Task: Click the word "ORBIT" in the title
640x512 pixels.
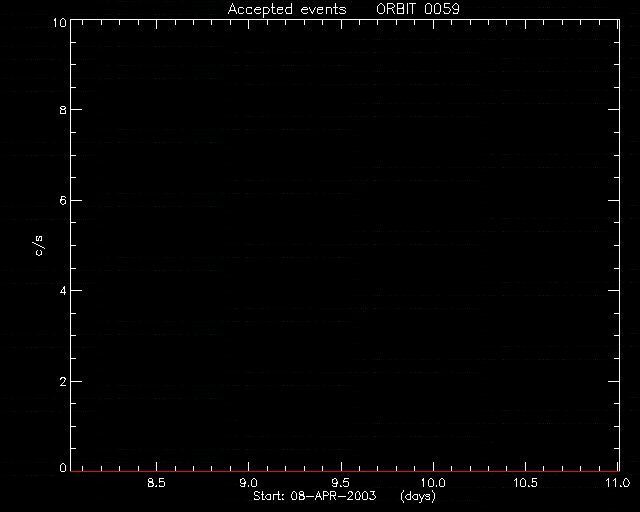Action: [396, 9]
